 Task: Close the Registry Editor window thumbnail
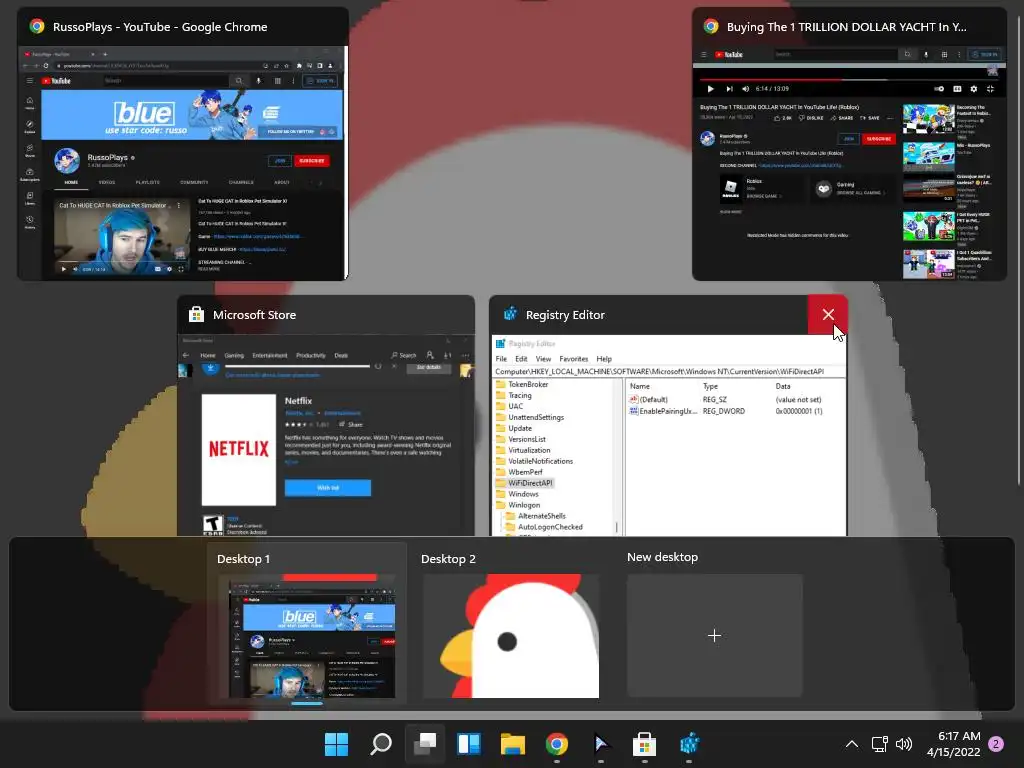[827, 315]
